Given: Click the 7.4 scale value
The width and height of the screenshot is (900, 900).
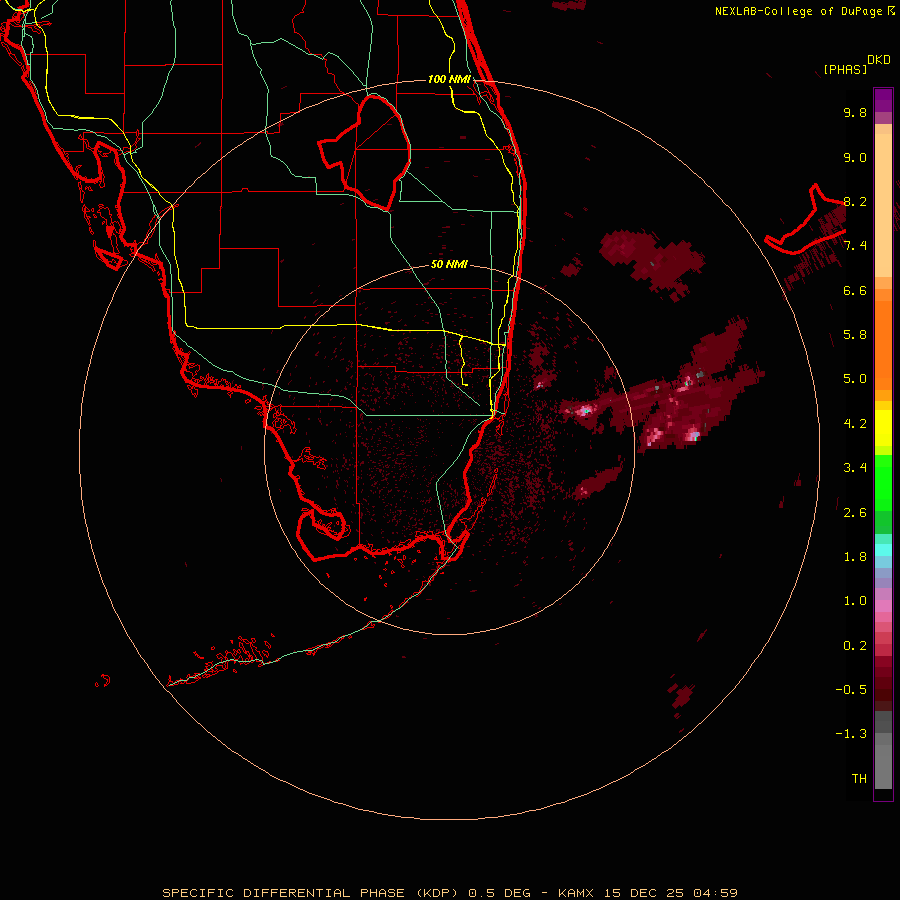Looking at the screenshot, I should (855, 246).
